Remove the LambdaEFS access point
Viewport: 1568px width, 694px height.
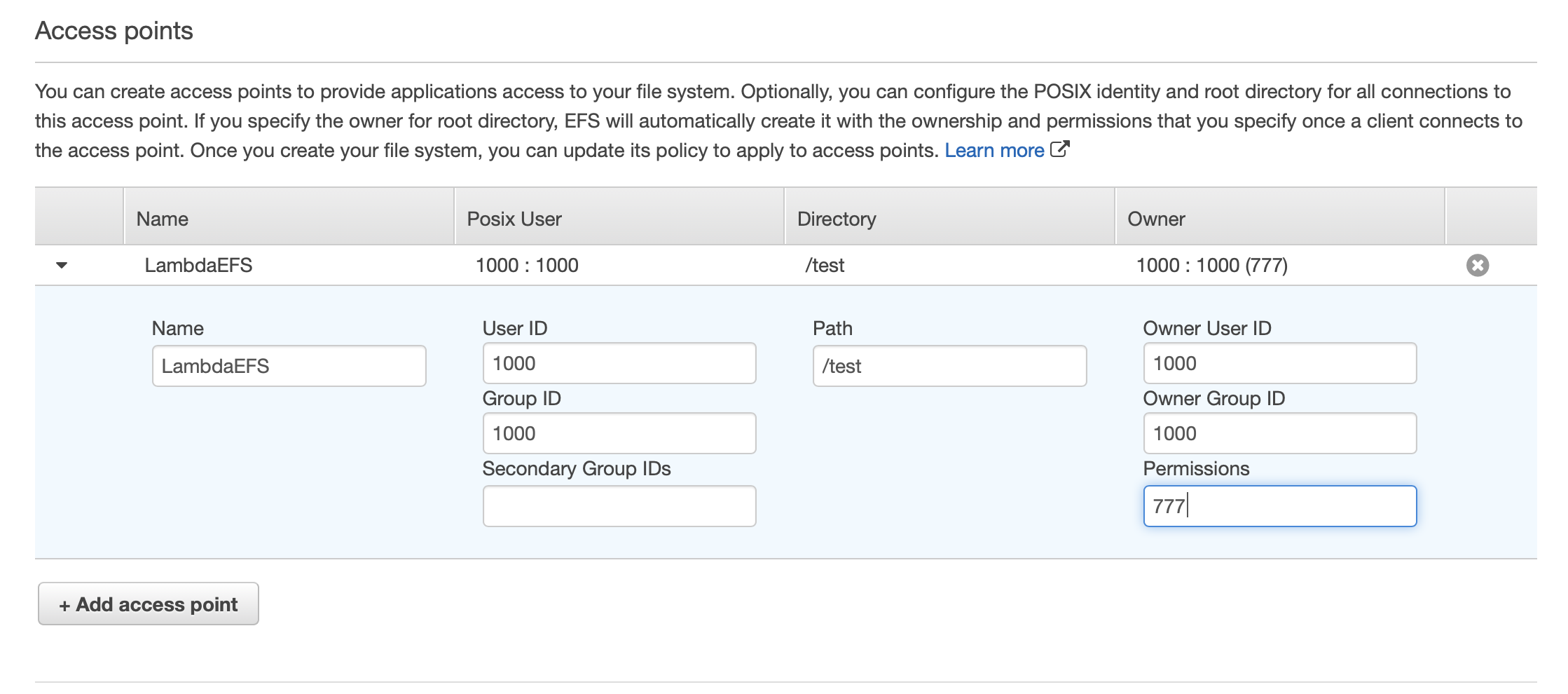click(x=1477, y=265)
